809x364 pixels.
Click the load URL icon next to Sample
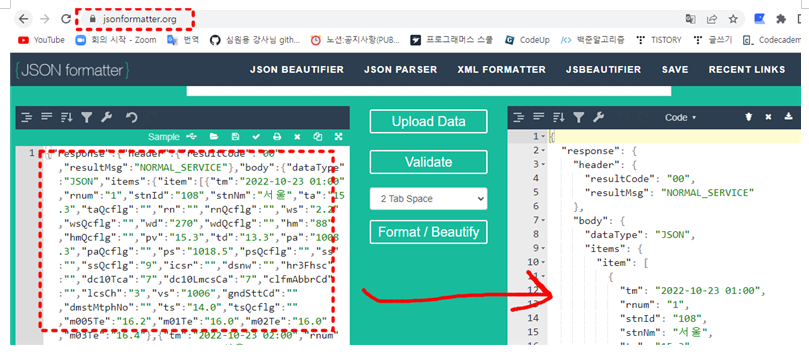191,137
